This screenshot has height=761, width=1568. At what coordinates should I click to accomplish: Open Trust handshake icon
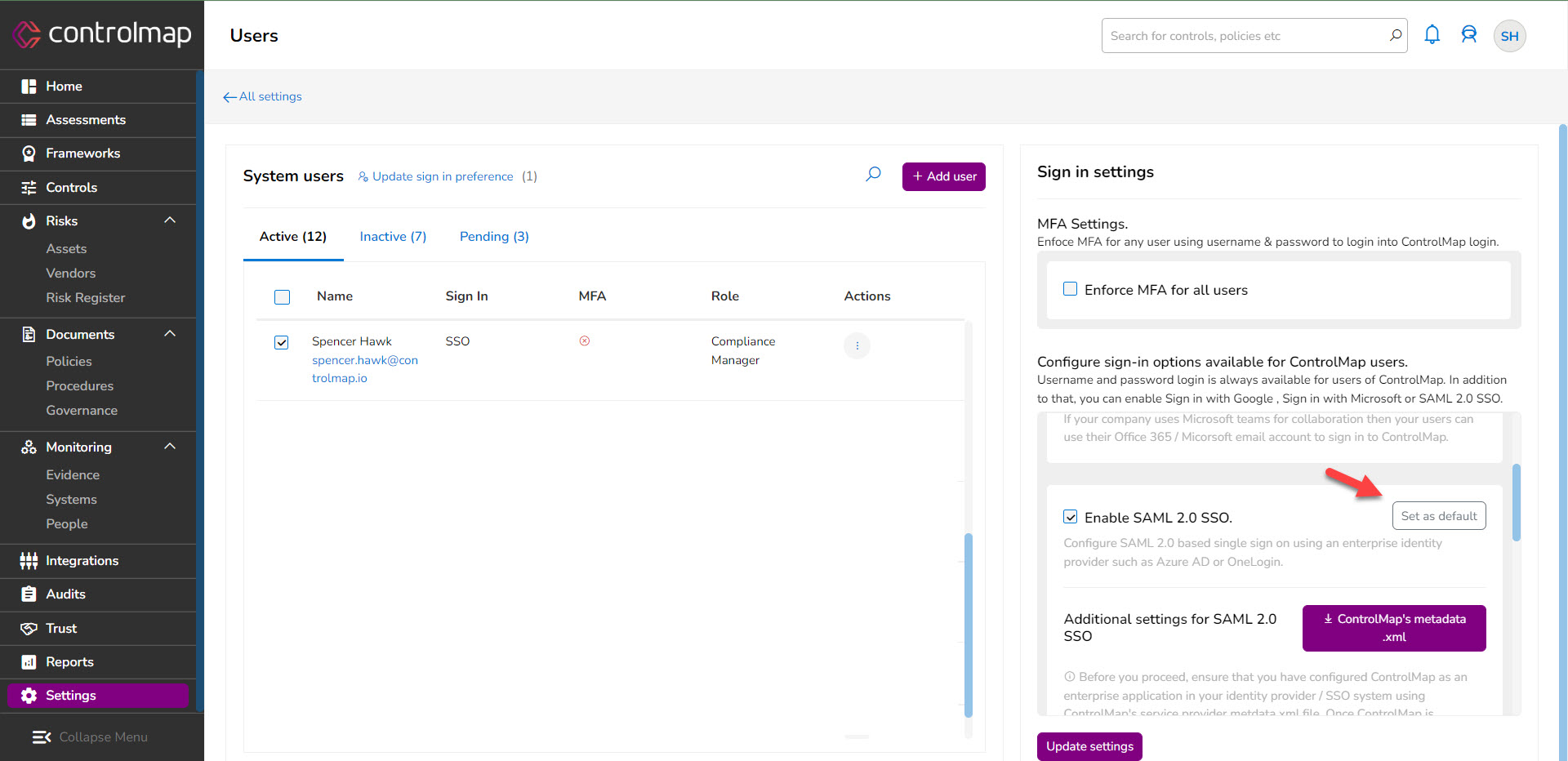29,629
